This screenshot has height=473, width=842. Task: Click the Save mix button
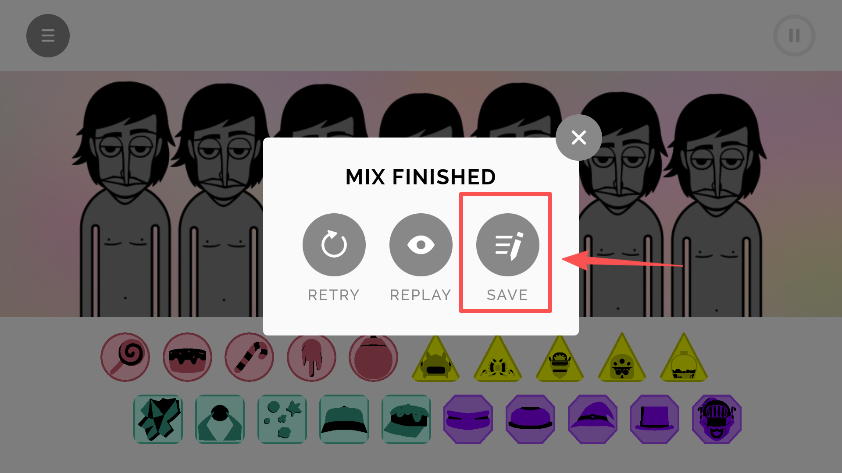[x=507, y=245]
